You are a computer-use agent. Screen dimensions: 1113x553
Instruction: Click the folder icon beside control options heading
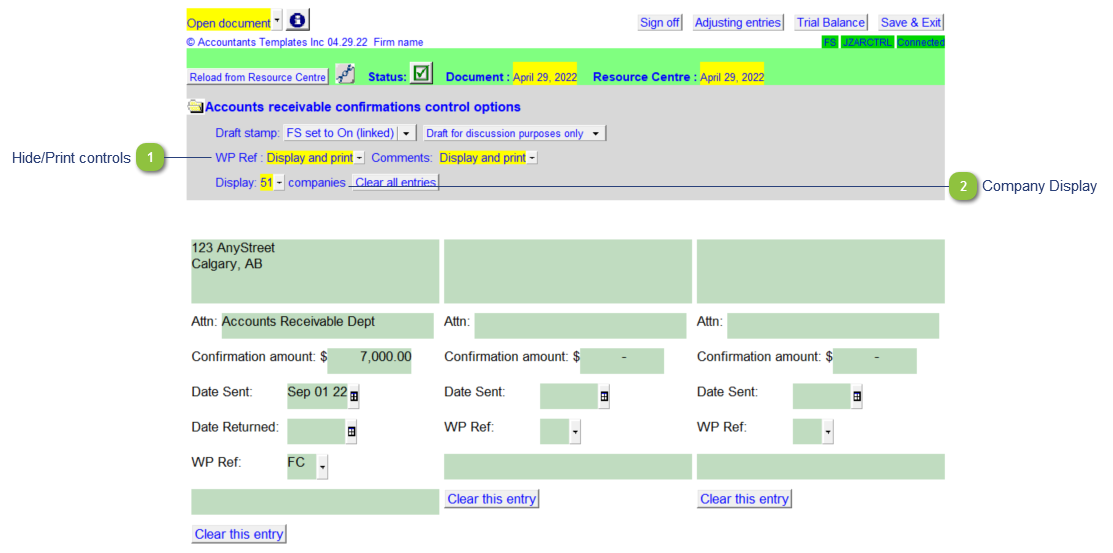coord(195,107)
